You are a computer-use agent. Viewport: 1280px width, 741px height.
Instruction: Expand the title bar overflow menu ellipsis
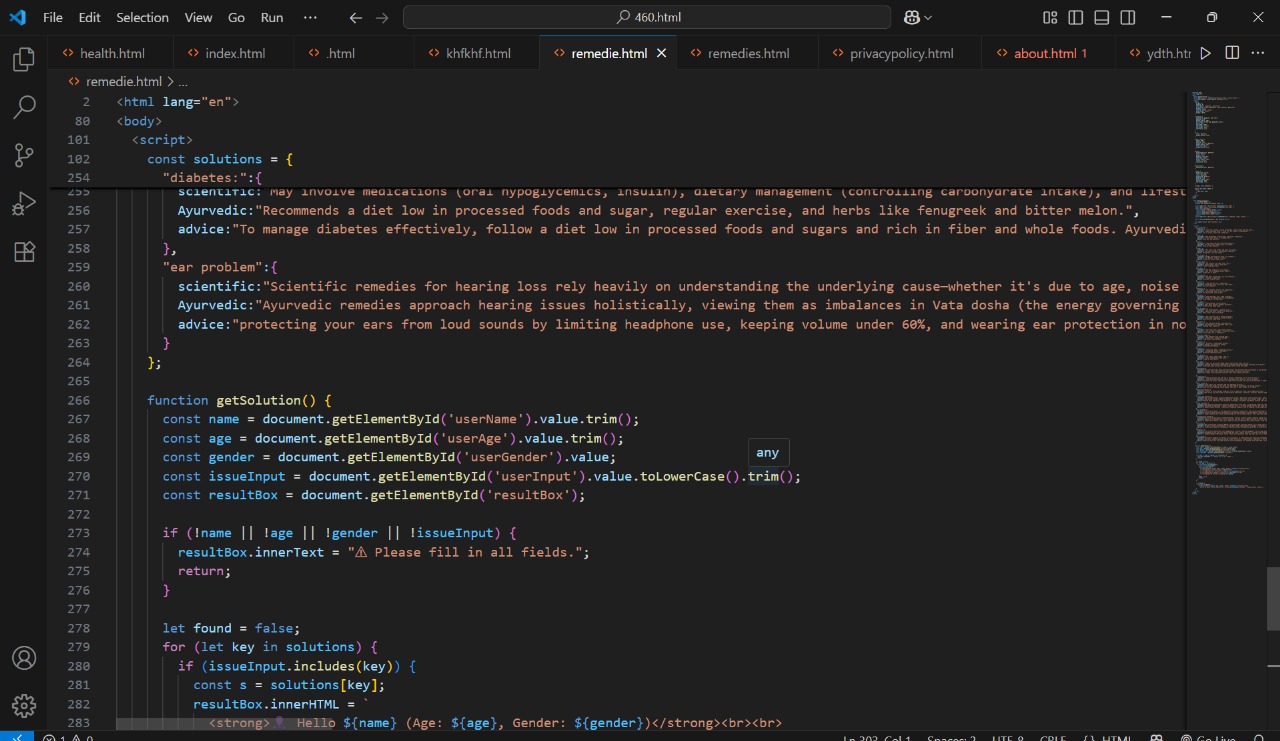click(310, 17)
